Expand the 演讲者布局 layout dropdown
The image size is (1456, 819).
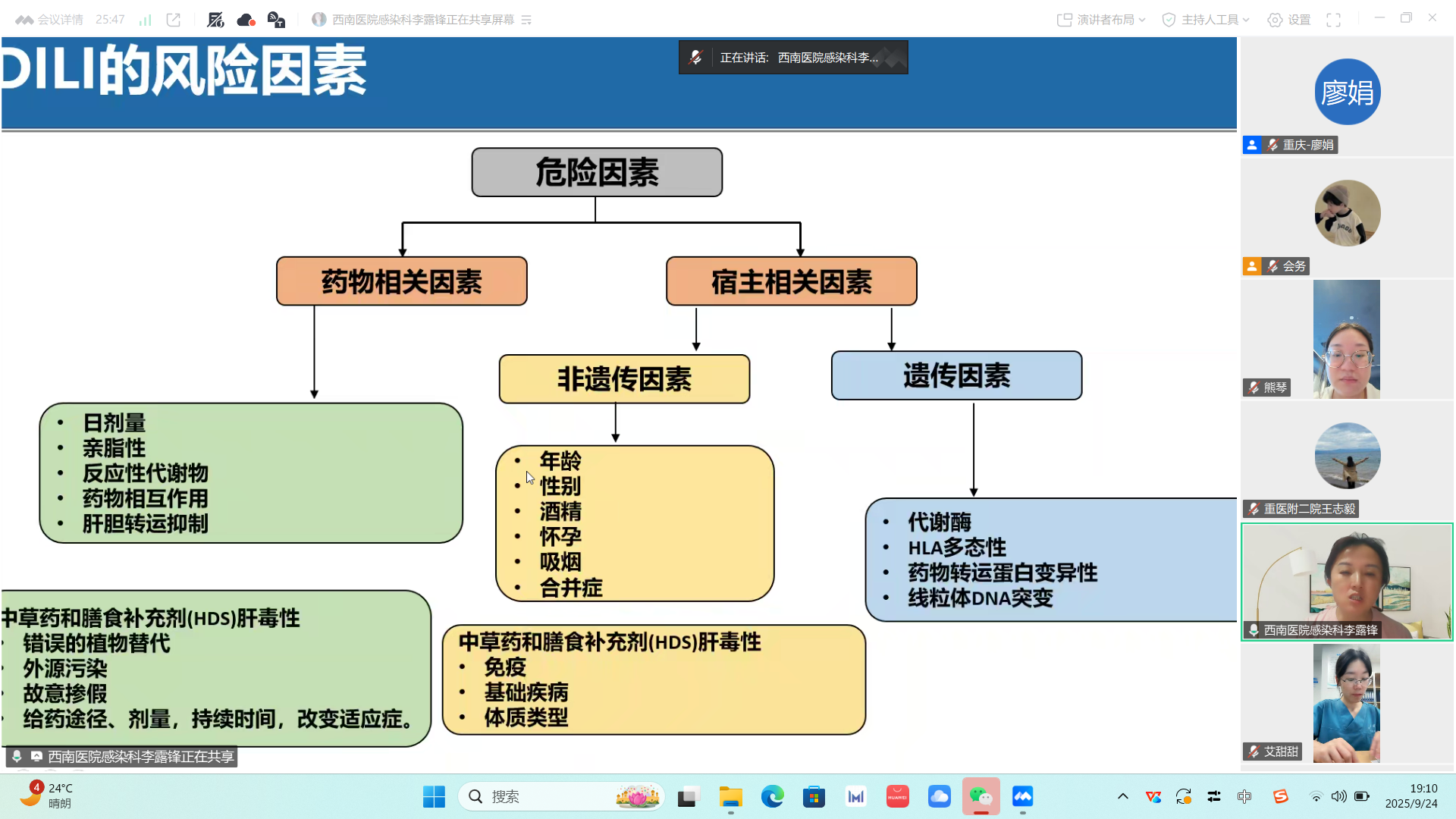pyautogui.click(x=1100, y=20)
